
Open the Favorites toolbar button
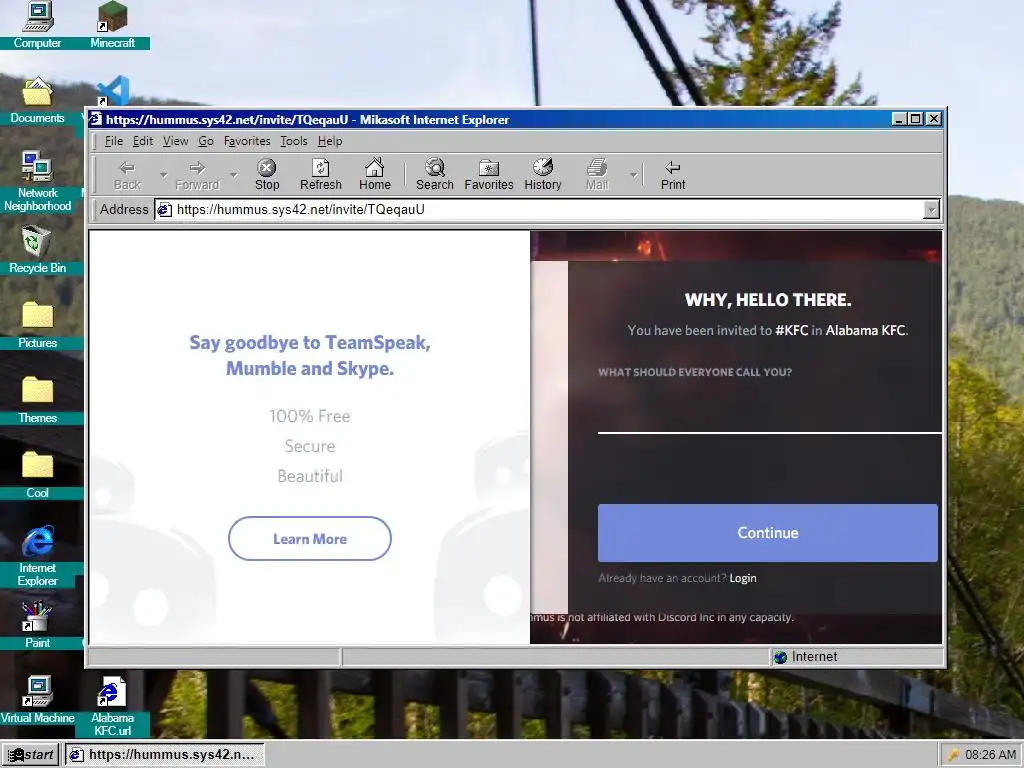tap(488, 175)
